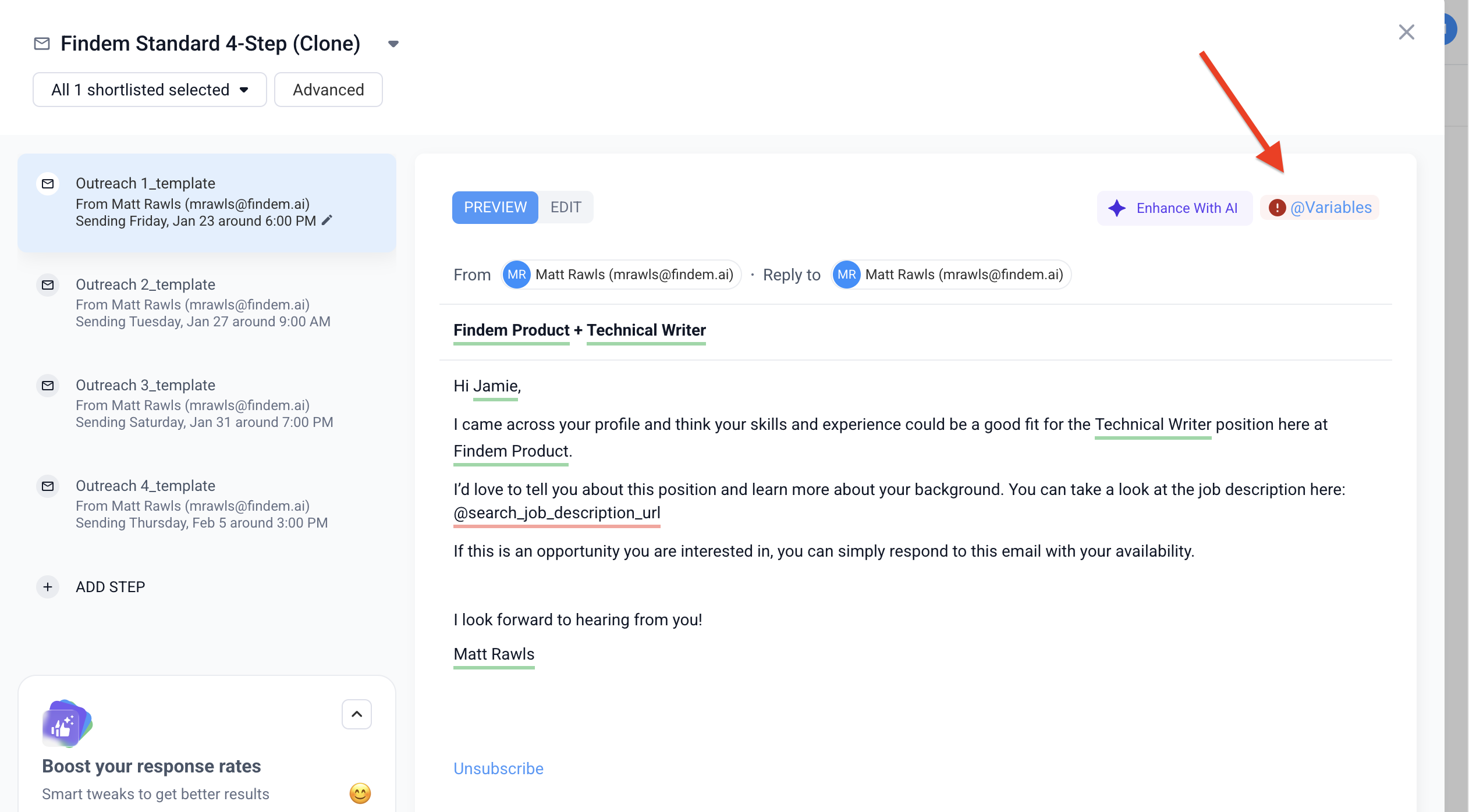Screen dimensions: 1469x812
Task: Open the All 1 shortlisted selected dropdown
Action: click(150, 90)
